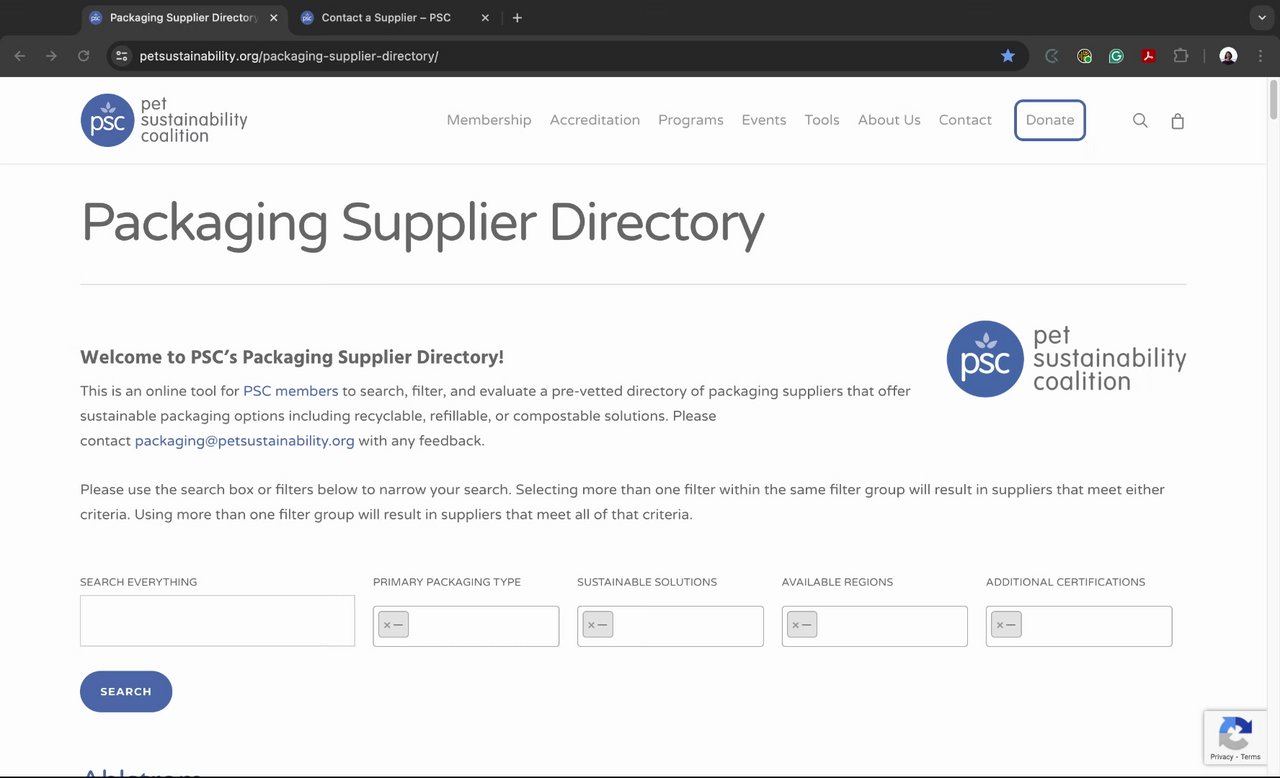The image size is (1280, 778).
Task: Click the blue Search button
Action: 126,692
